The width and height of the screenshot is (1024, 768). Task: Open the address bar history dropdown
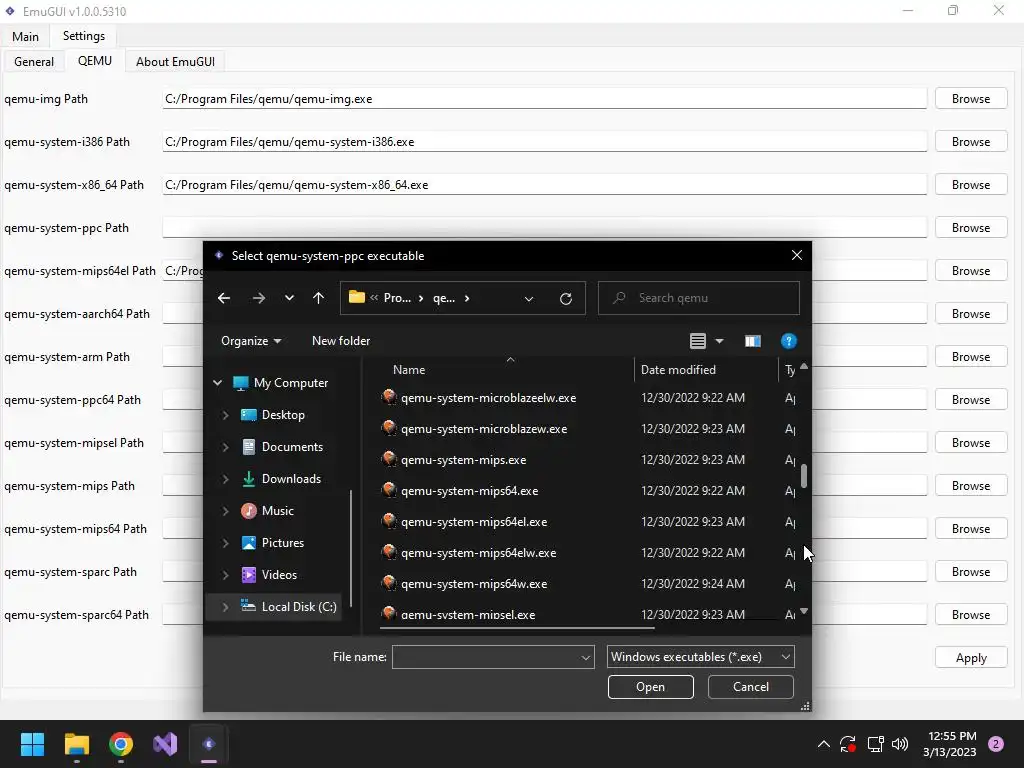529,298
